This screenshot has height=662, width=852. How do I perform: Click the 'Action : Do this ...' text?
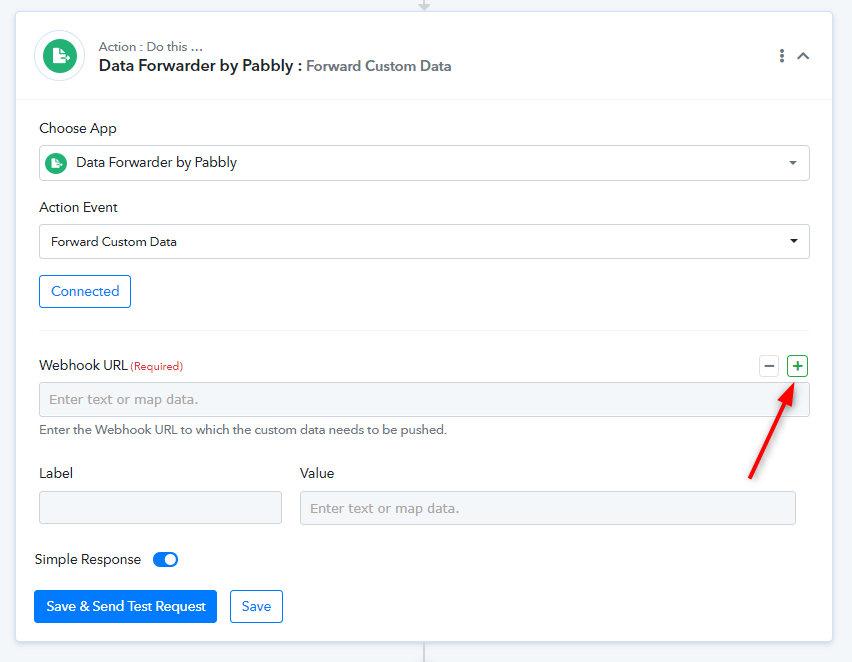coord(151,47)
